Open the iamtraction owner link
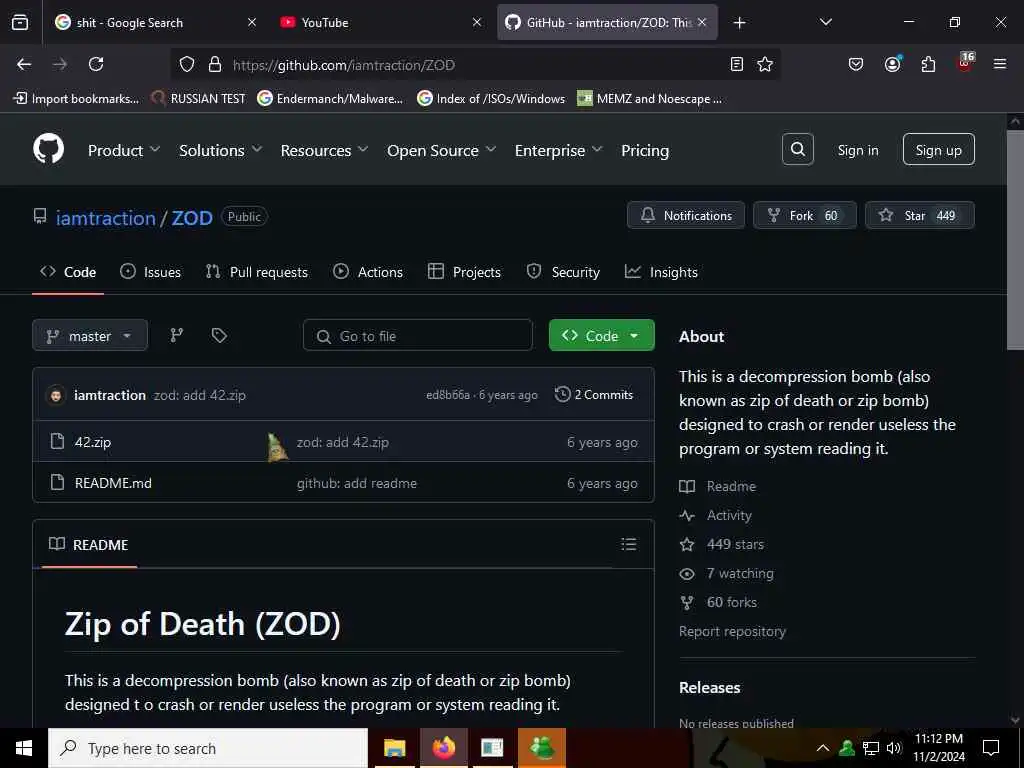Viewport: 1024px width, 768px height. (105, 217)
